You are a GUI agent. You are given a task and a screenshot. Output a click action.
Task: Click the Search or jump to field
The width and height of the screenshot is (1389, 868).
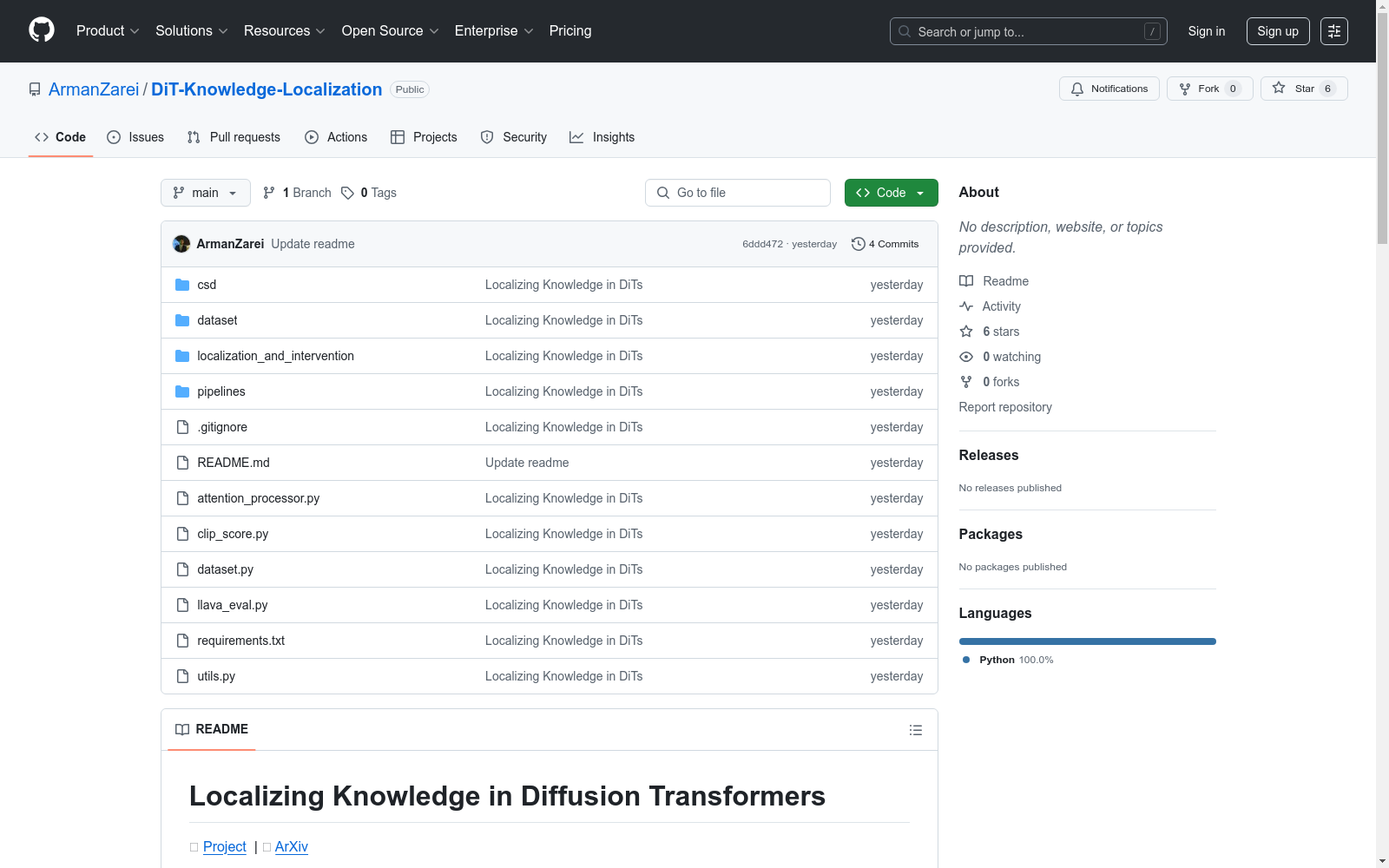point(1029,31)
